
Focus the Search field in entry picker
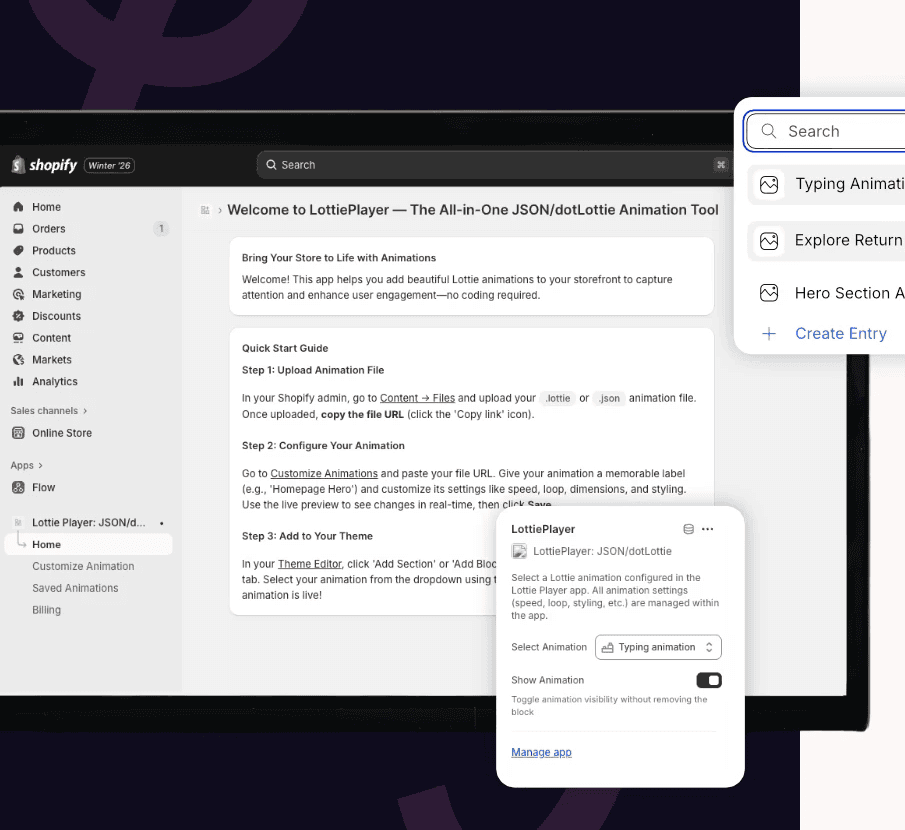[x=825, y=132]
